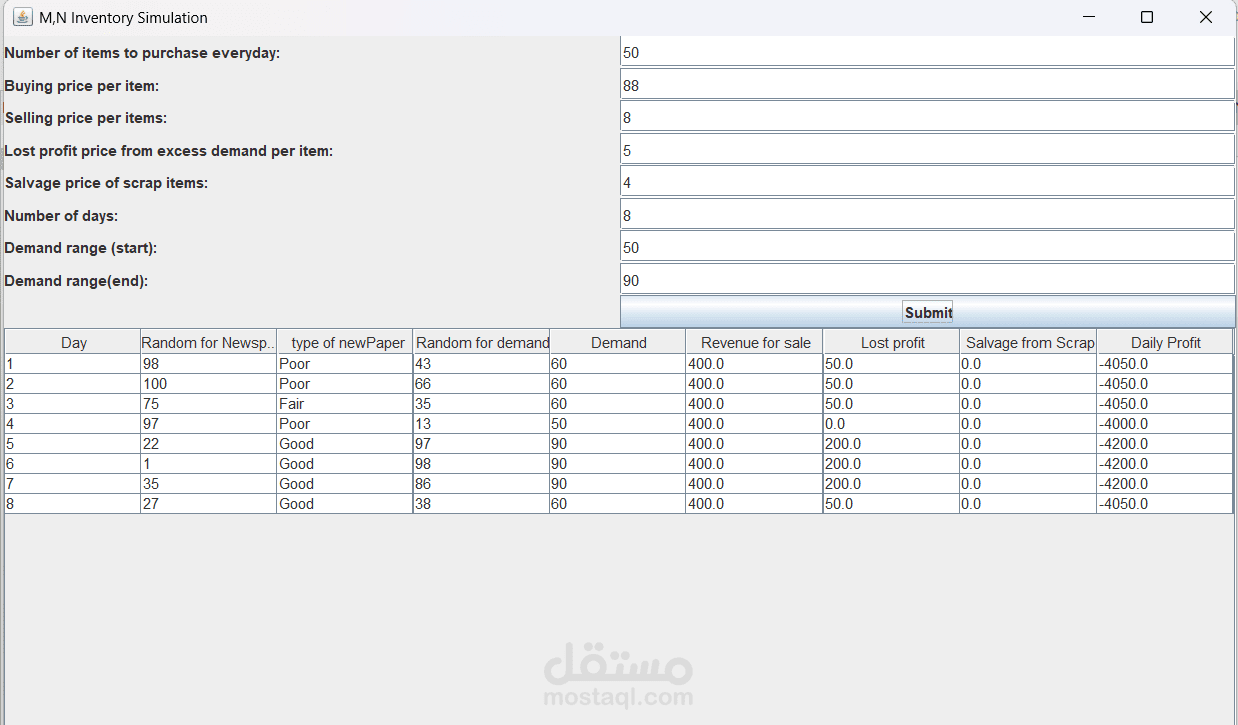
Task: Click the Random for Newsp.. column header
Action: [x=209, y=342]
